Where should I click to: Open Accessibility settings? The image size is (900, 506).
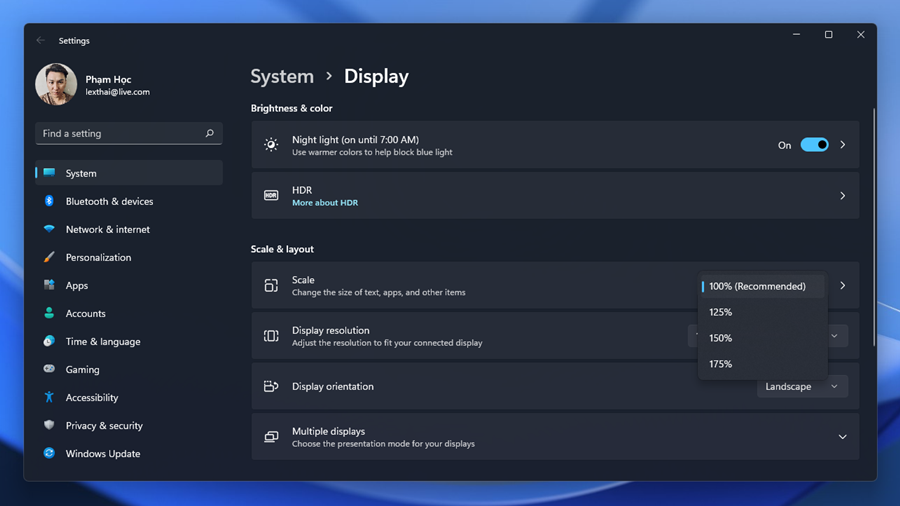[x=129, y=398]
